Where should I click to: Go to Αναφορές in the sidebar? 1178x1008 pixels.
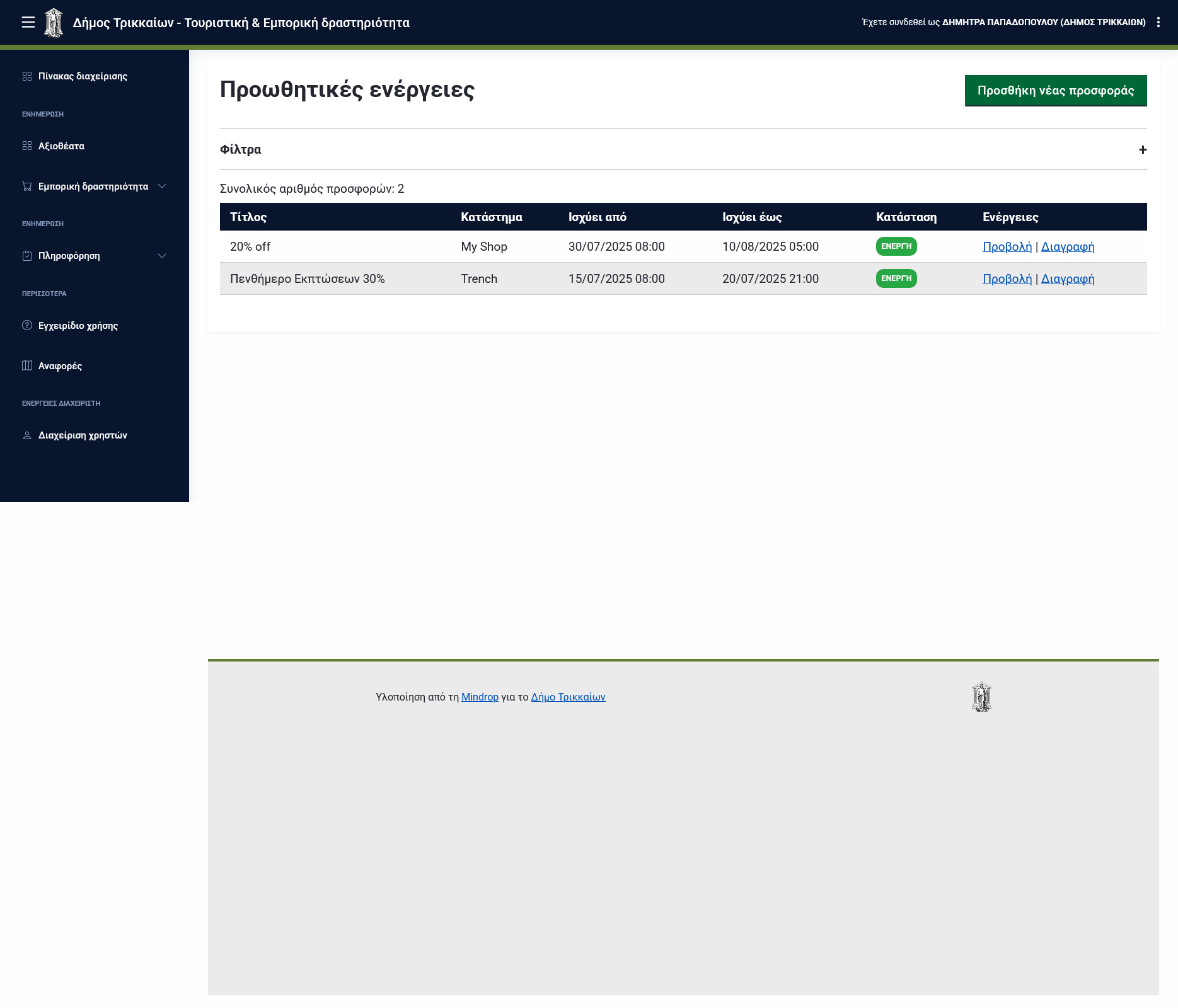[x=60, y=366]
